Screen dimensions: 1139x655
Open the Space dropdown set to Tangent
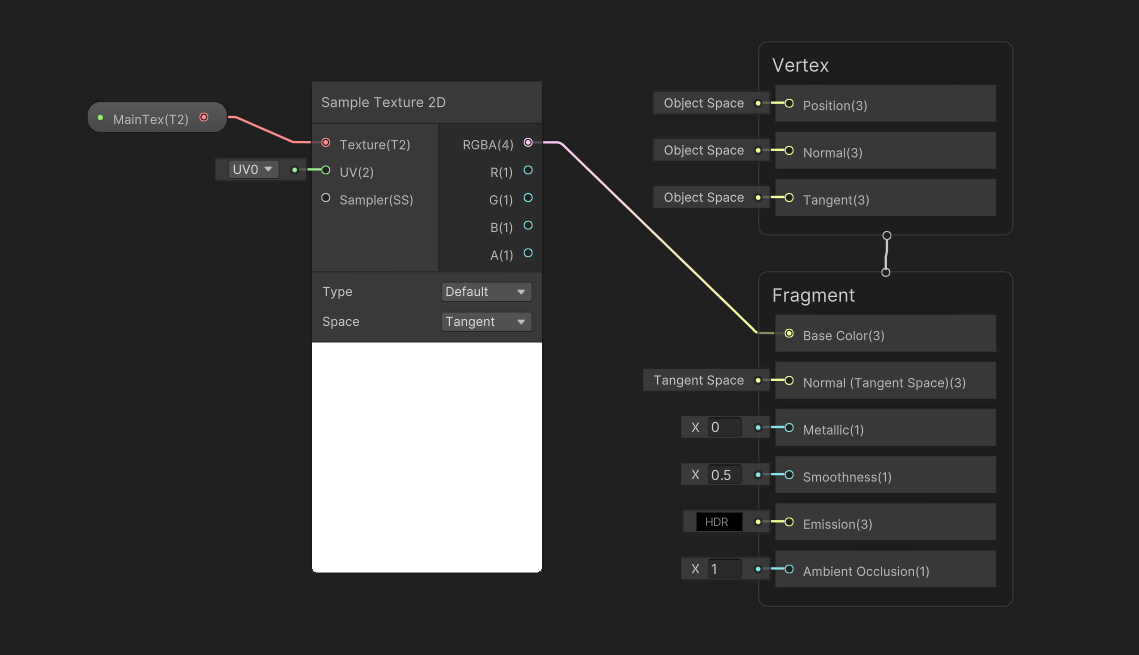[x=486, y=322]
